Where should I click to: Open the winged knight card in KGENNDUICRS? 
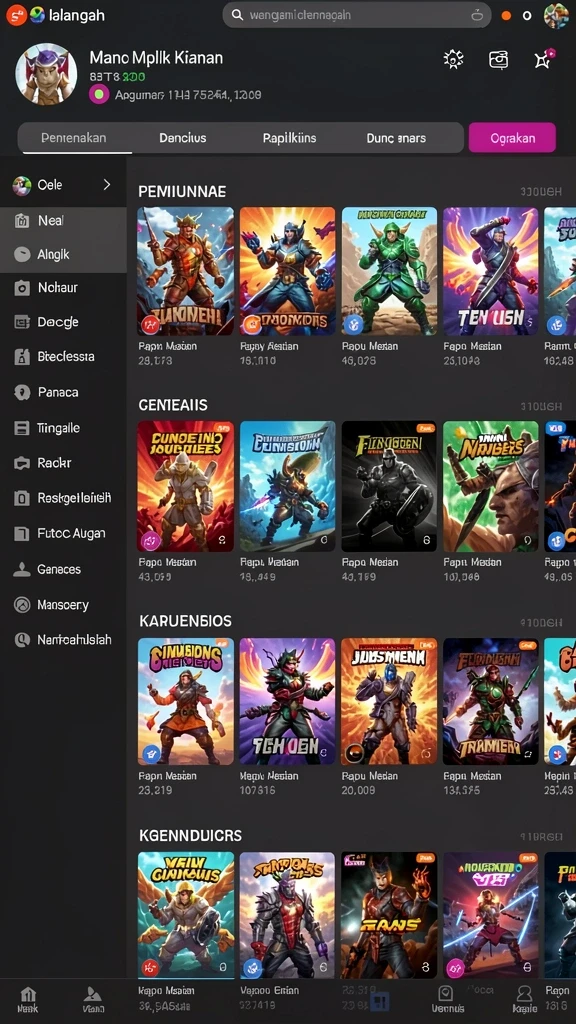pyautogui.click(x=185, y=915)
